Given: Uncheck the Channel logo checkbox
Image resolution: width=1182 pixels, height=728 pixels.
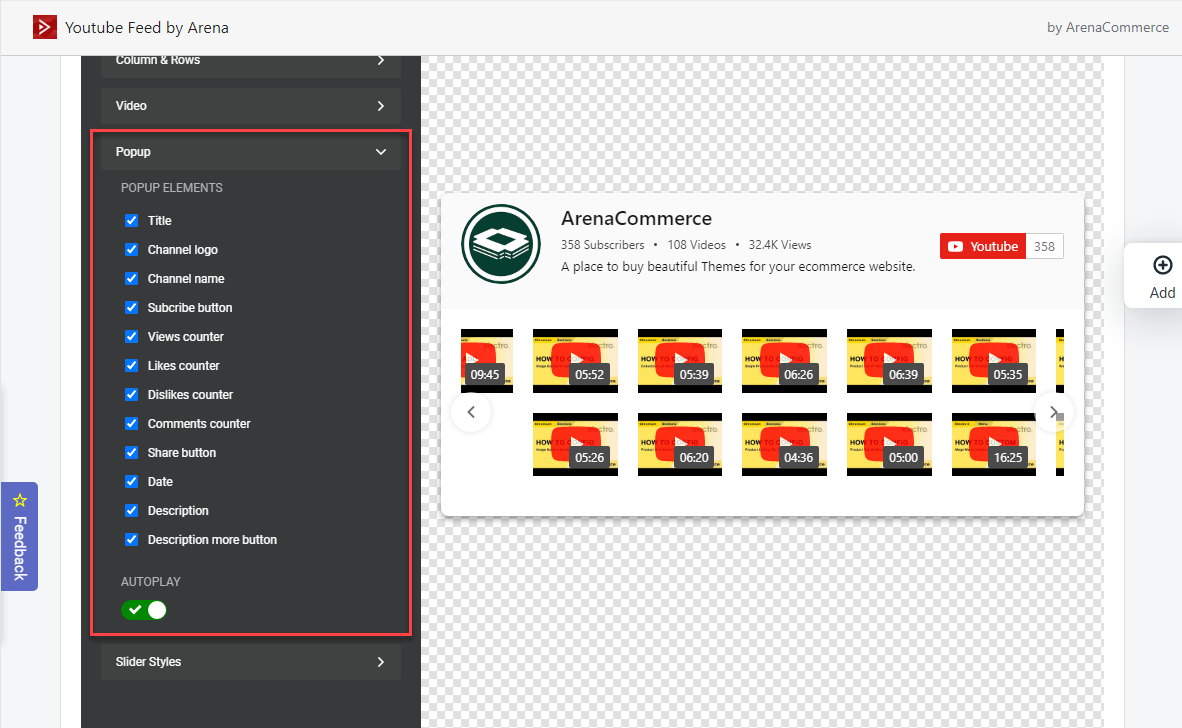Looking at the screenshot, I should [x=131, y=249].
